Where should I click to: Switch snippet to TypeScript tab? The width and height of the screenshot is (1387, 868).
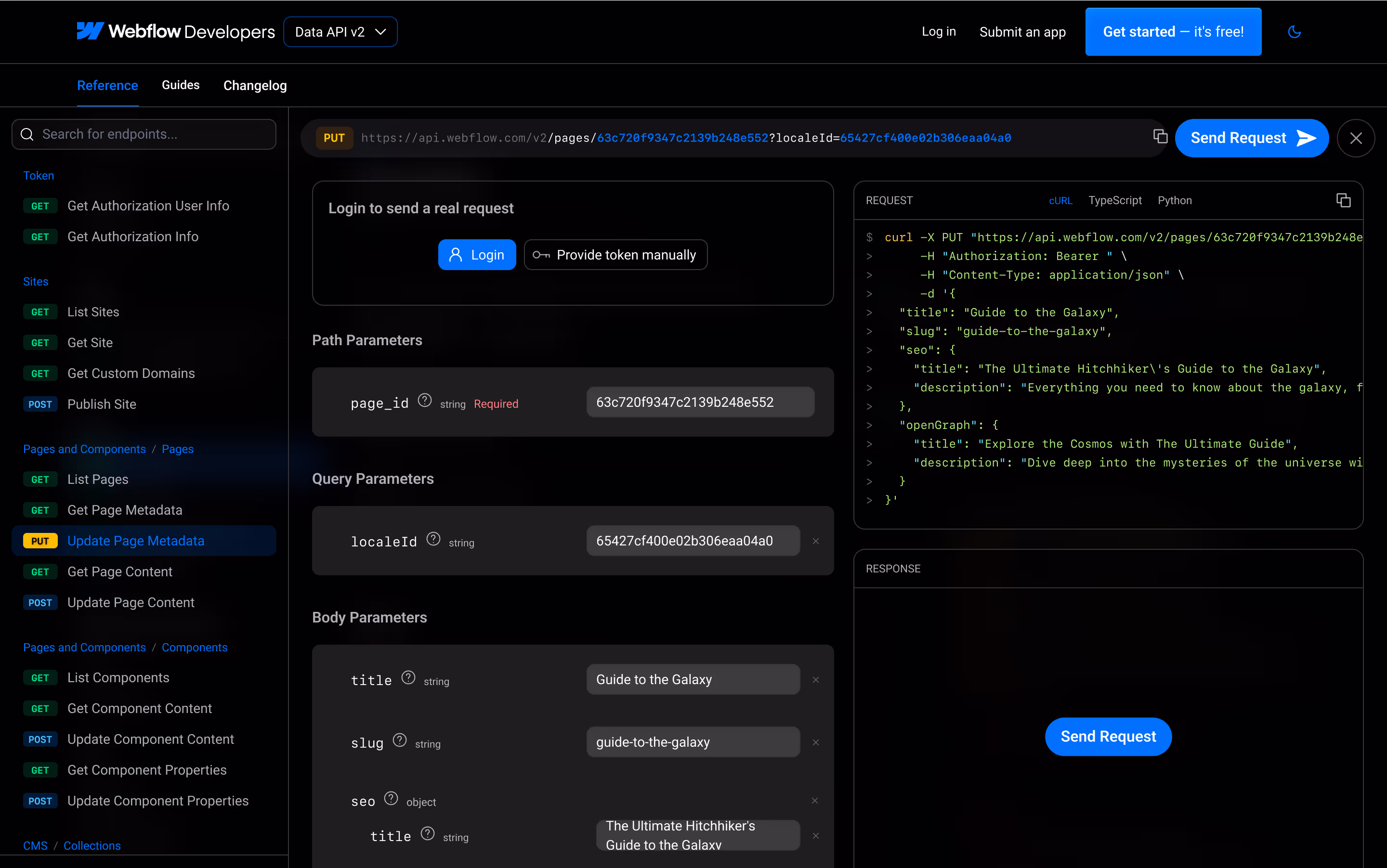1115,200
